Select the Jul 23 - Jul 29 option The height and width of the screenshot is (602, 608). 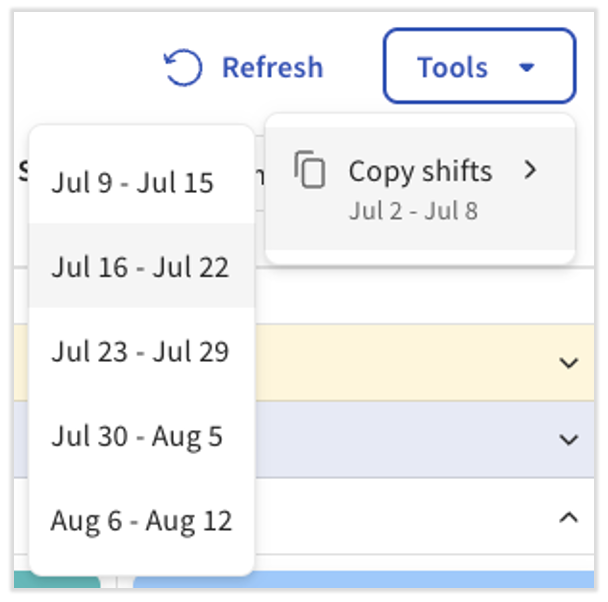140,352
